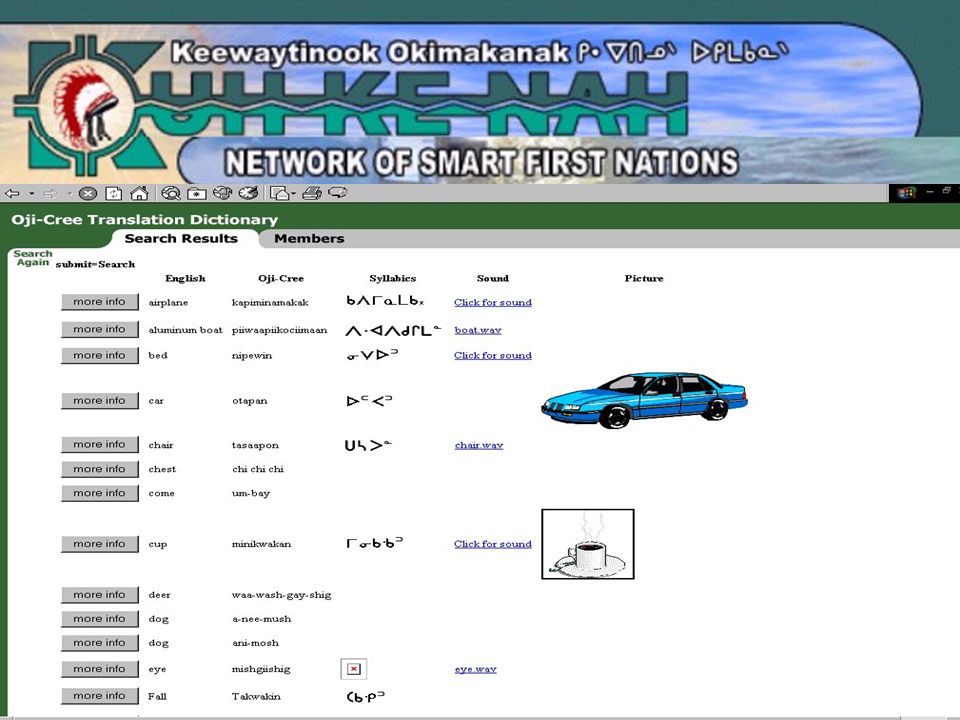
Task: Click more info for chest
Action: 99,470
